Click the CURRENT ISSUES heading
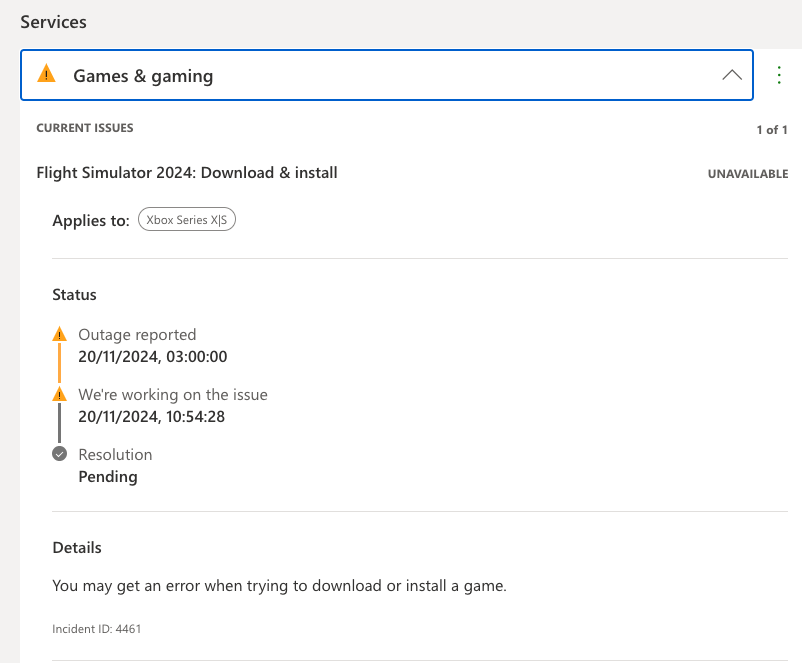 pos(85,128)
